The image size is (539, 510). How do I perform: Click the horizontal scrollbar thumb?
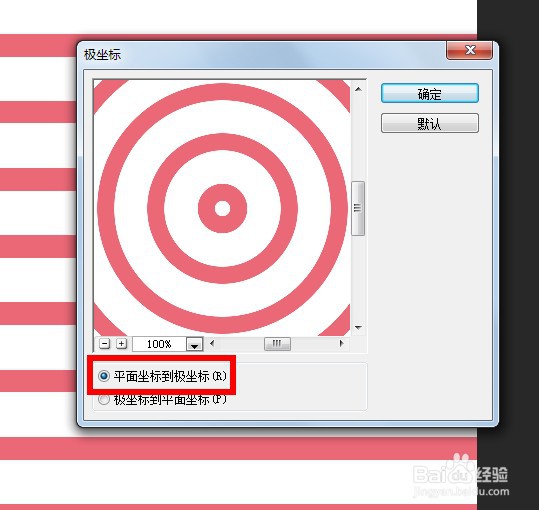coord(277,344)
